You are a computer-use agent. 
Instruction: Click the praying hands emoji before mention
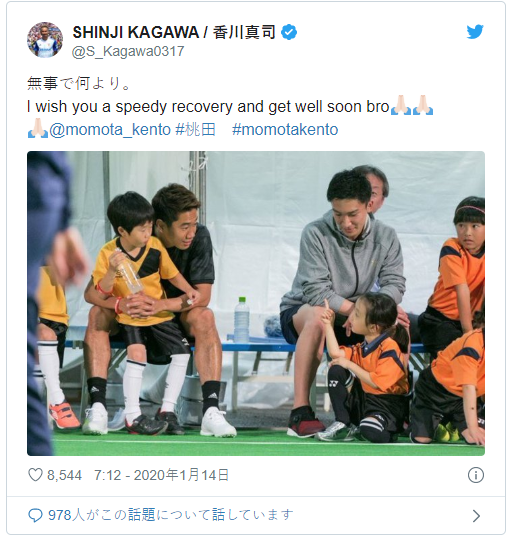point(38,129)
